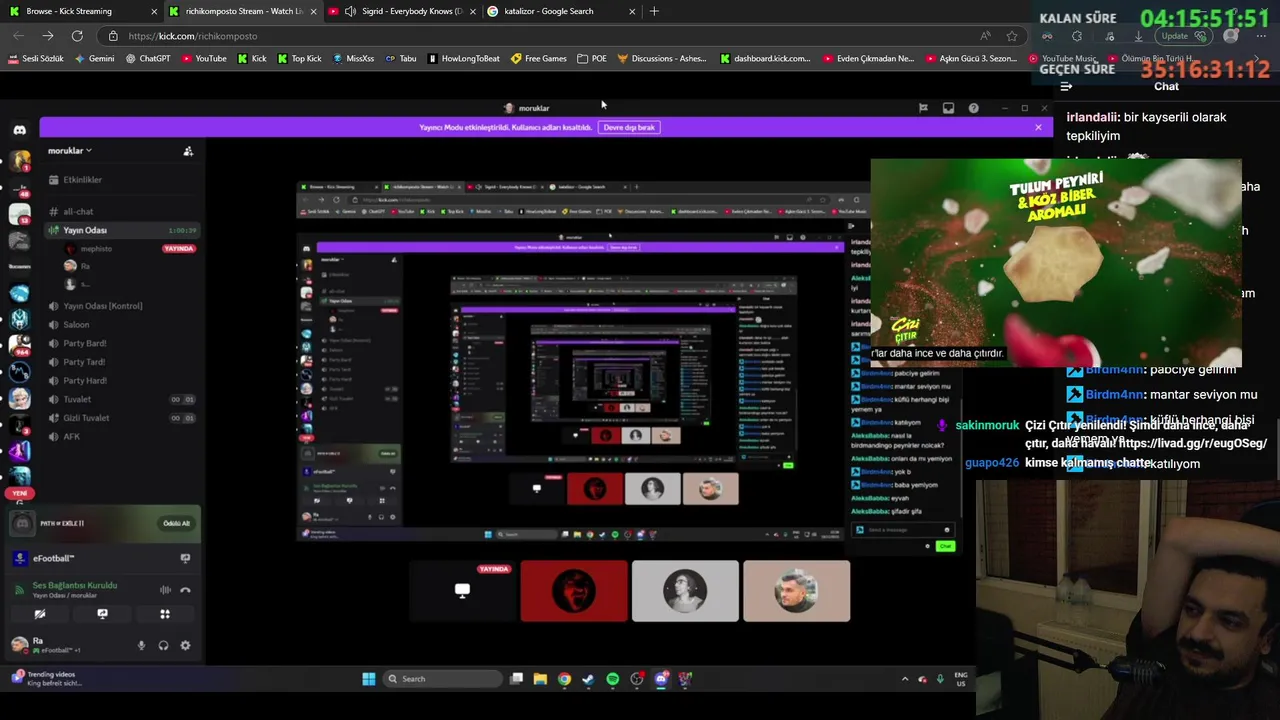Join Yayın Odası [Kontrol] voice channel
The height and width of the screenshot is (720, 1280).
click(103, 306)
